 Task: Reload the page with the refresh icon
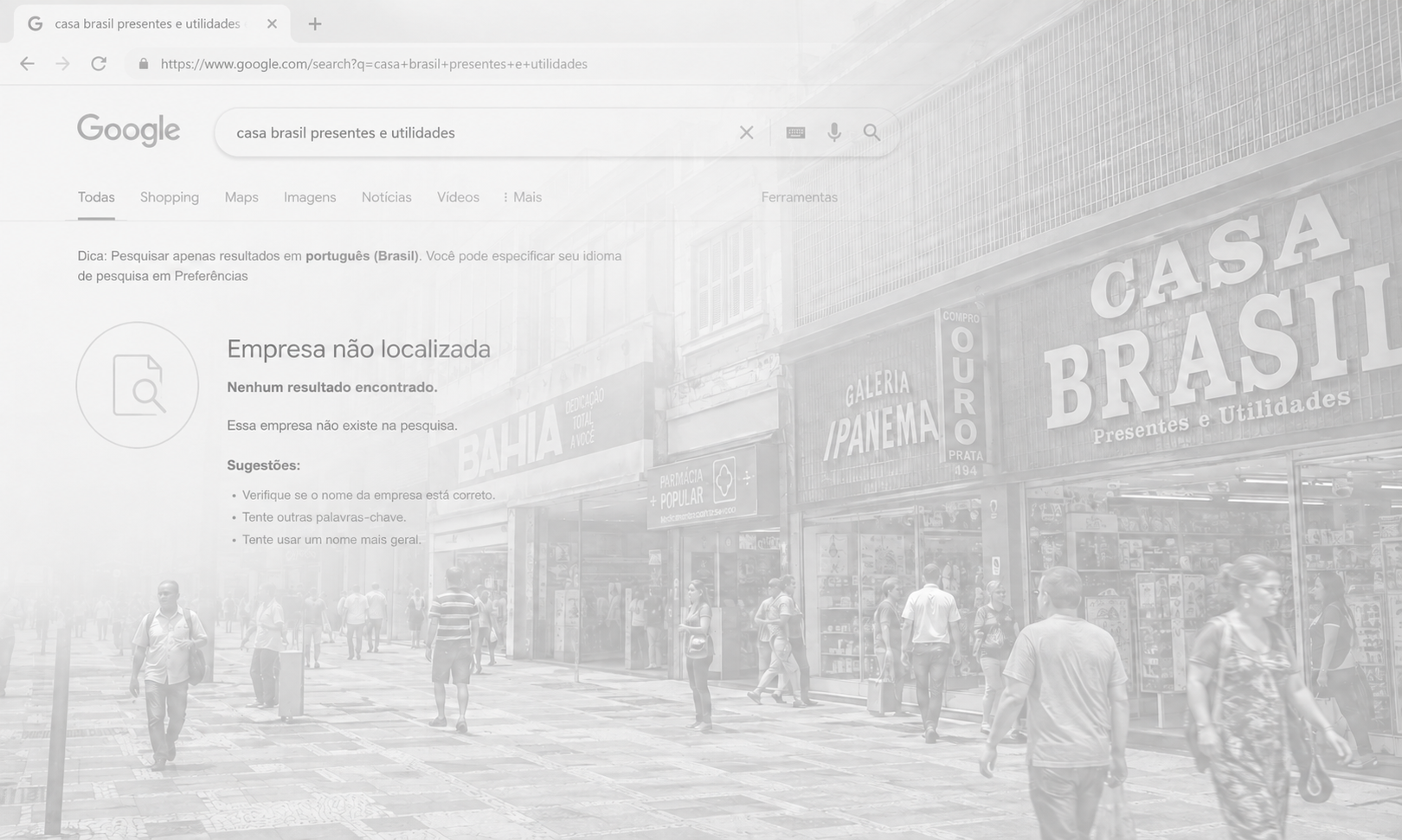coord(99,63)
